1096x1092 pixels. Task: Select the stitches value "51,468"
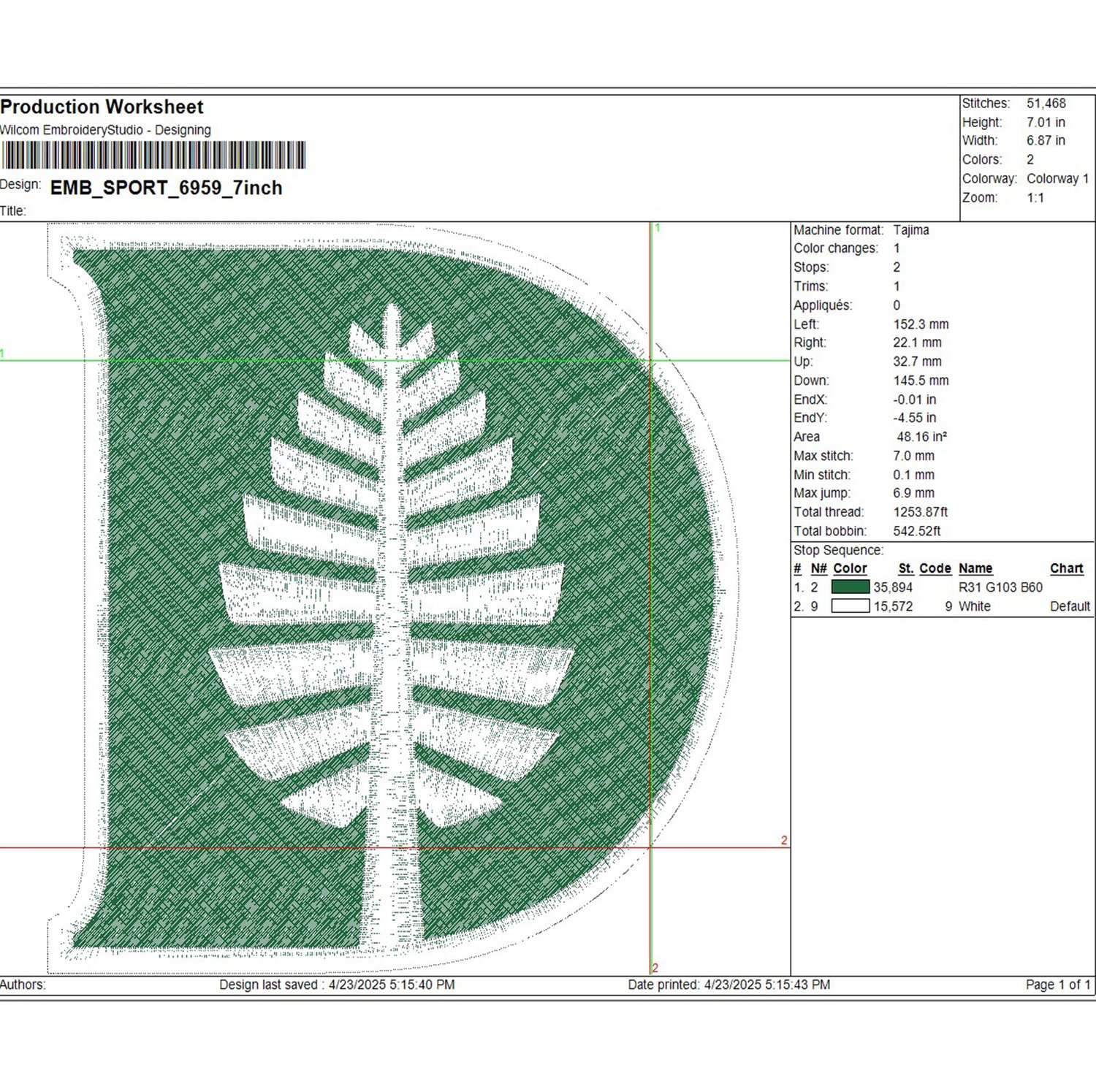[1046, 104]
